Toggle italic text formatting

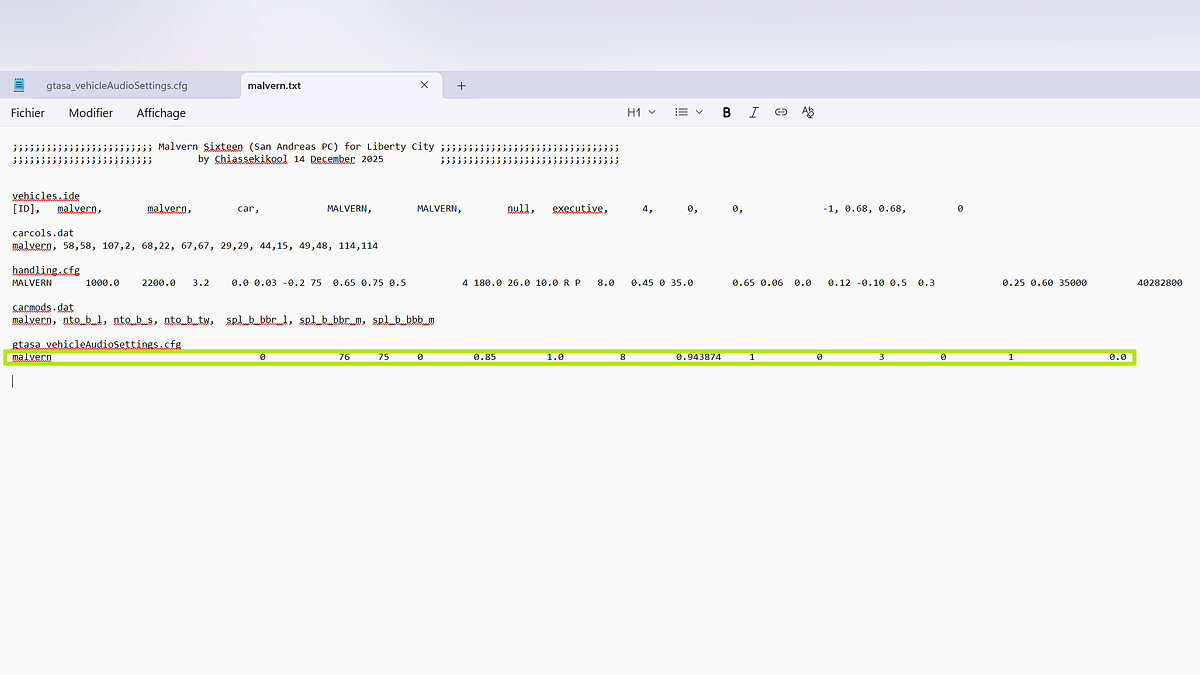pyautogui.click(x=754, y=113)
